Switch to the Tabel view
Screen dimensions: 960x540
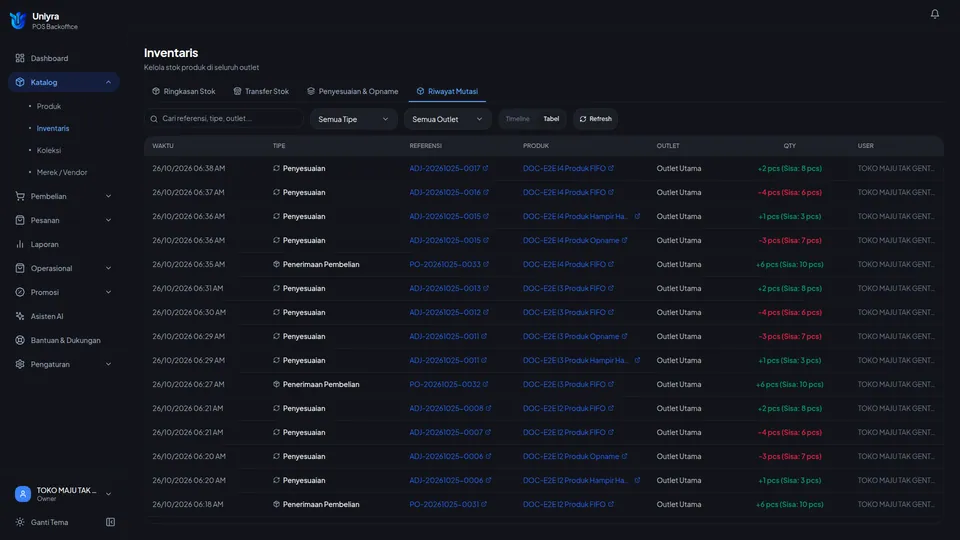pos(551,119)
